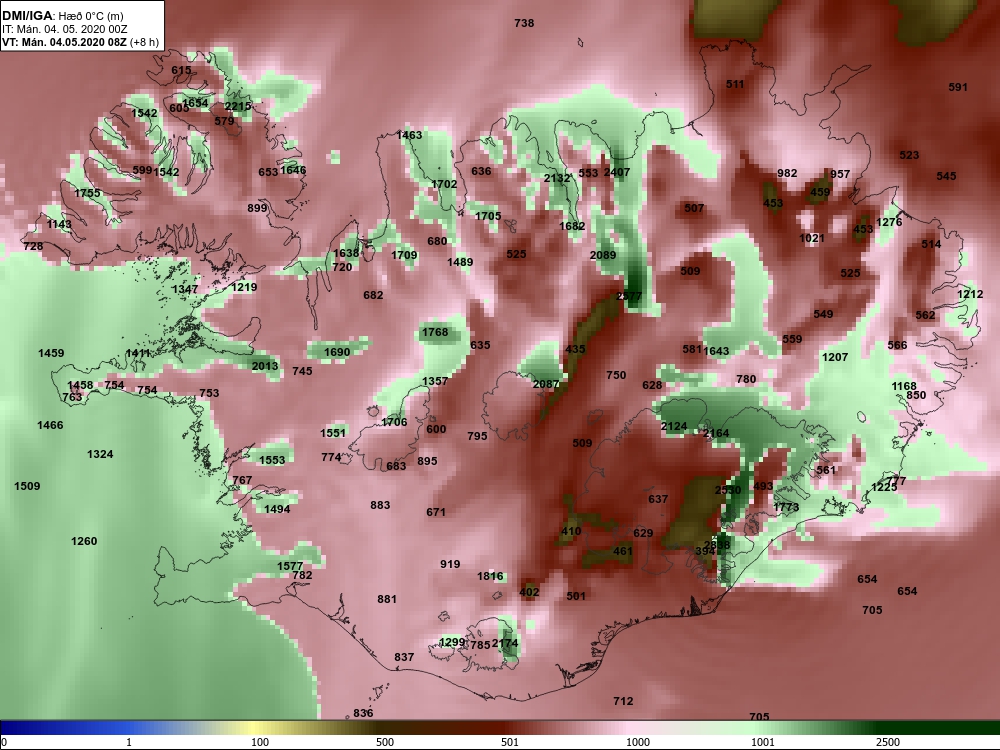This screenshot has width=1000, height=750.
Task: Click the 1755 map value
Action: pos(87,193)
